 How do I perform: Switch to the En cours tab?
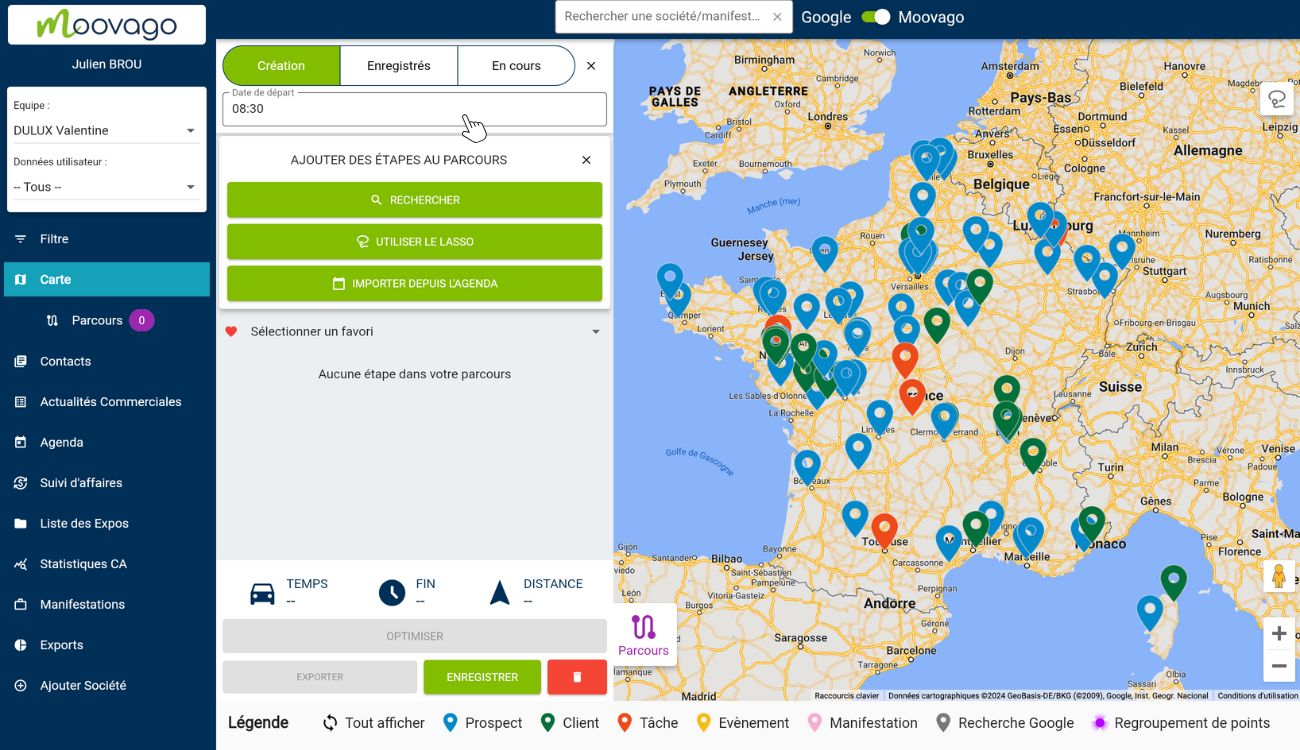(x=516, y=66)
